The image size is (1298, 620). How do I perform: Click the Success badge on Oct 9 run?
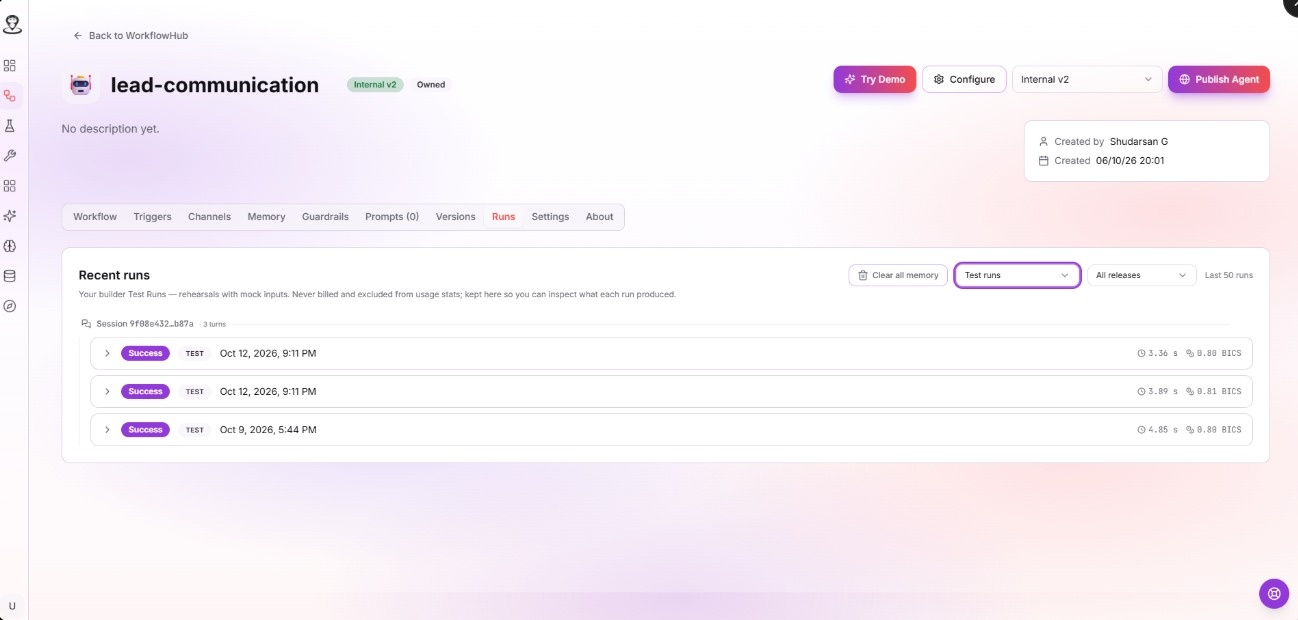point(145,430)
